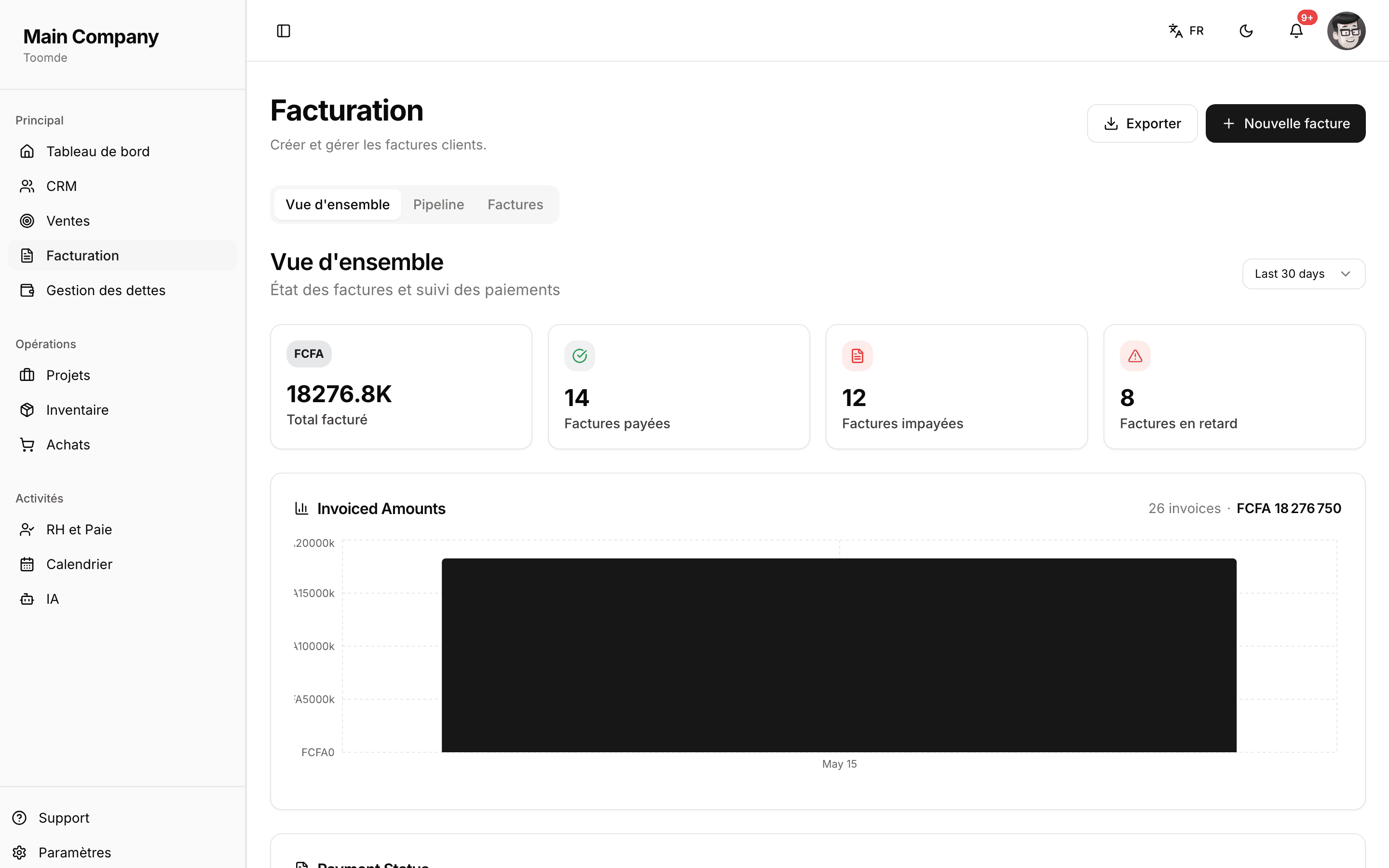
Task: Click the Paramètres gear icon
Action: click(x=19, y=853)
